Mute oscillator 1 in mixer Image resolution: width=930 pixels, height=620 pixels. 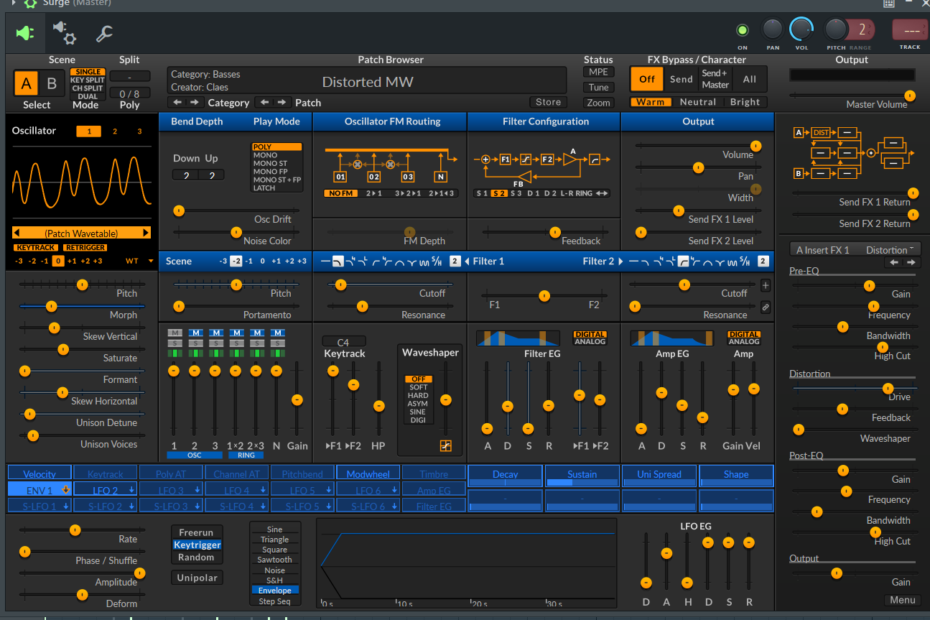point(174,333)
